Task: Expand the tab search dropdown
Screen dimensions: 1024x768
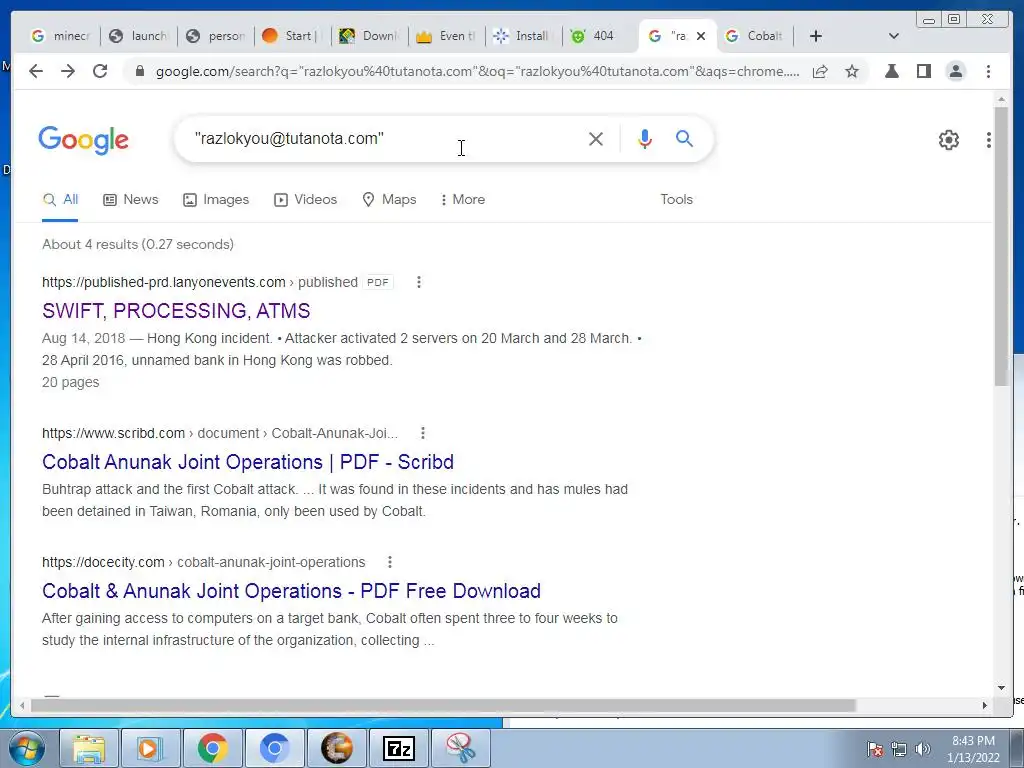Action: (894, 36)
